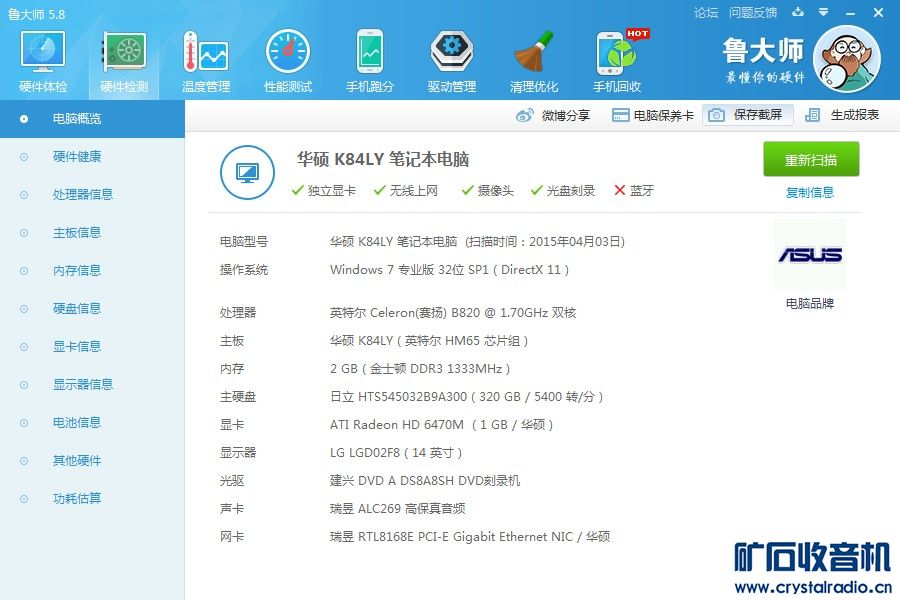Click 蓝牙 unavailable indicator

(634, 191)
